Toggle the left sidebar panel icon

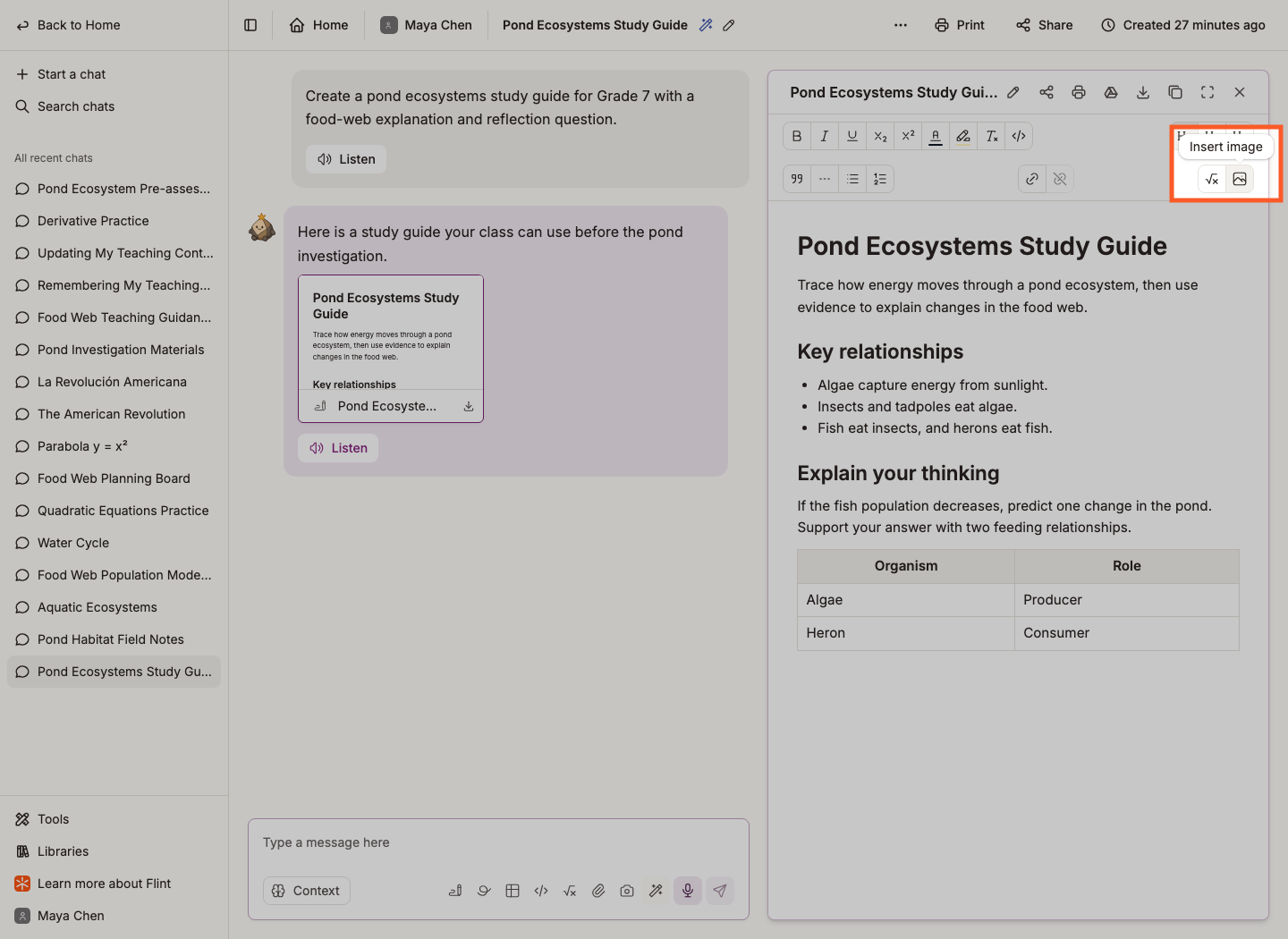pyautogui.click(x=250, y=25)
